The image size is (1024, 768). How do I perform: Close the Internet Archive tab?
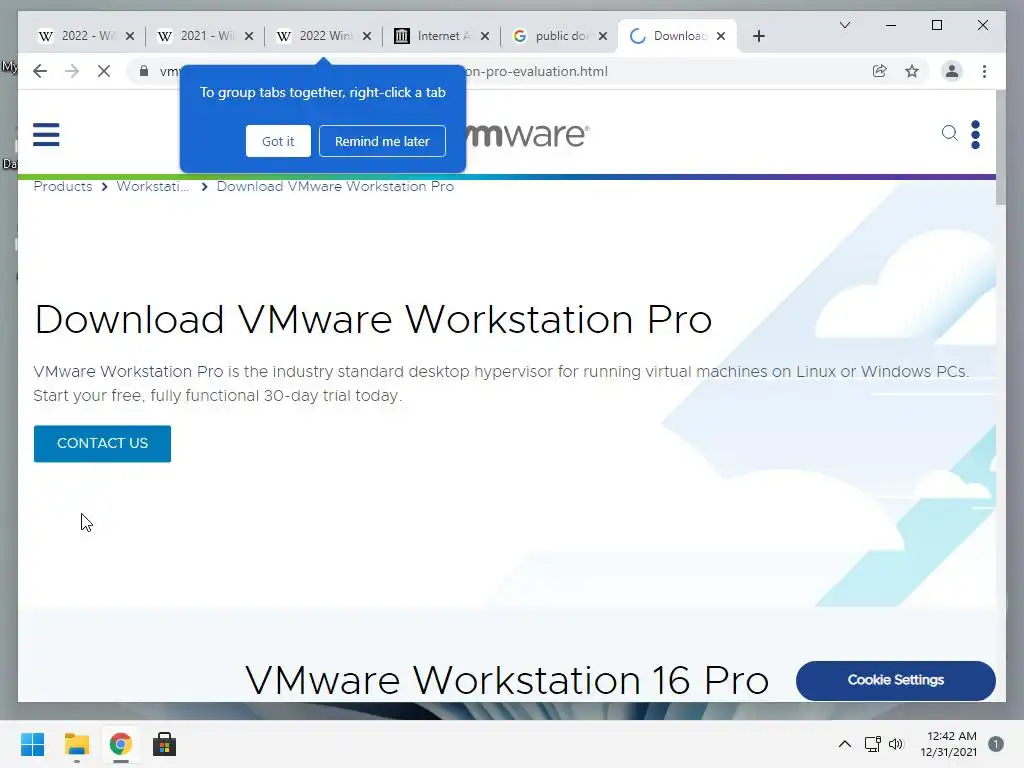pos(485,36)
